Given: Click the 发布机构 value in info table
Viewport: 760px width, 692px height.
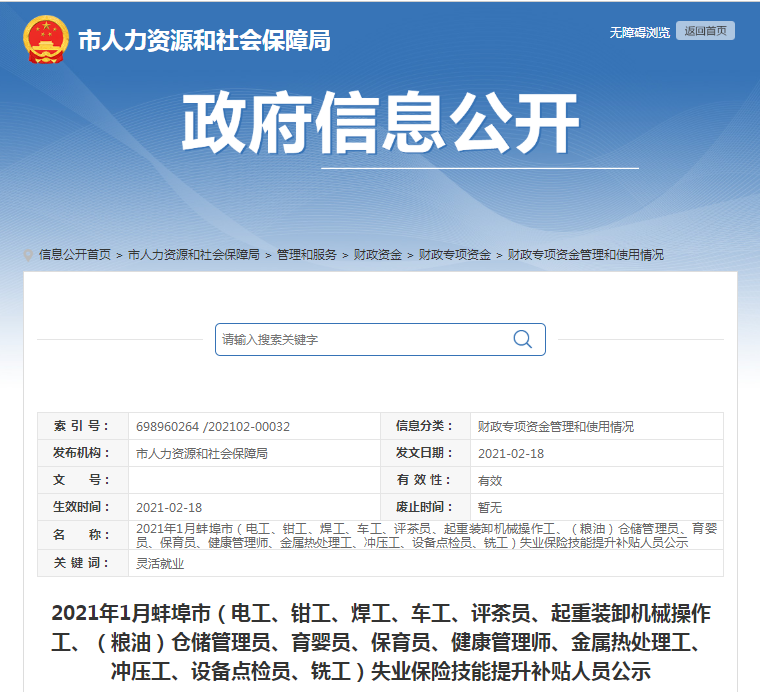Looking at the screenshot, I should 201,453.
